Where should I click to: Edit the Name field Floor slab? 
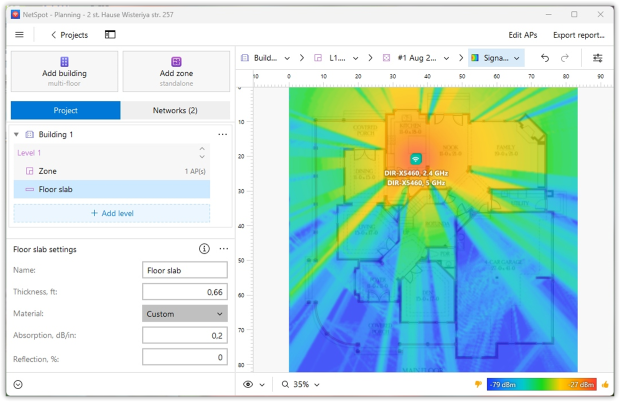click(x=185, y=270)
